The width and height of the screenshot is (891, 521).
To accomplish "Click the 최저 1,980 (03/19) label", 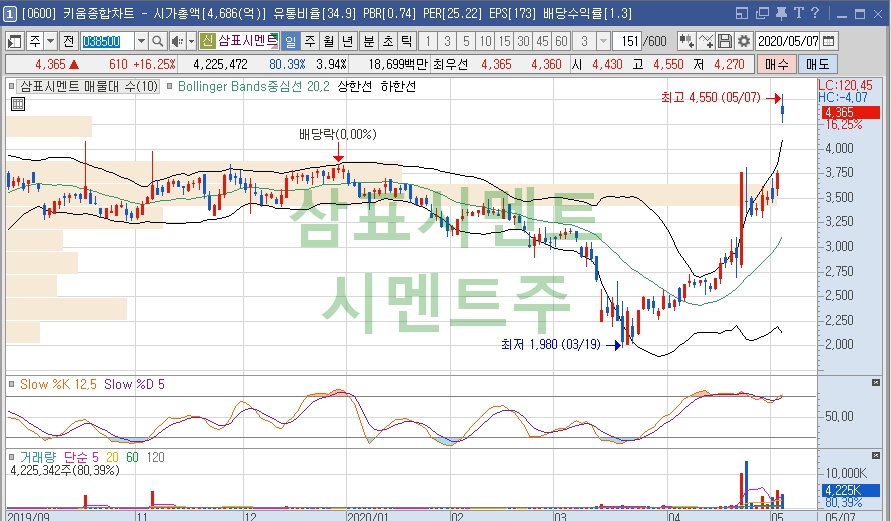I will pos(551,344).
